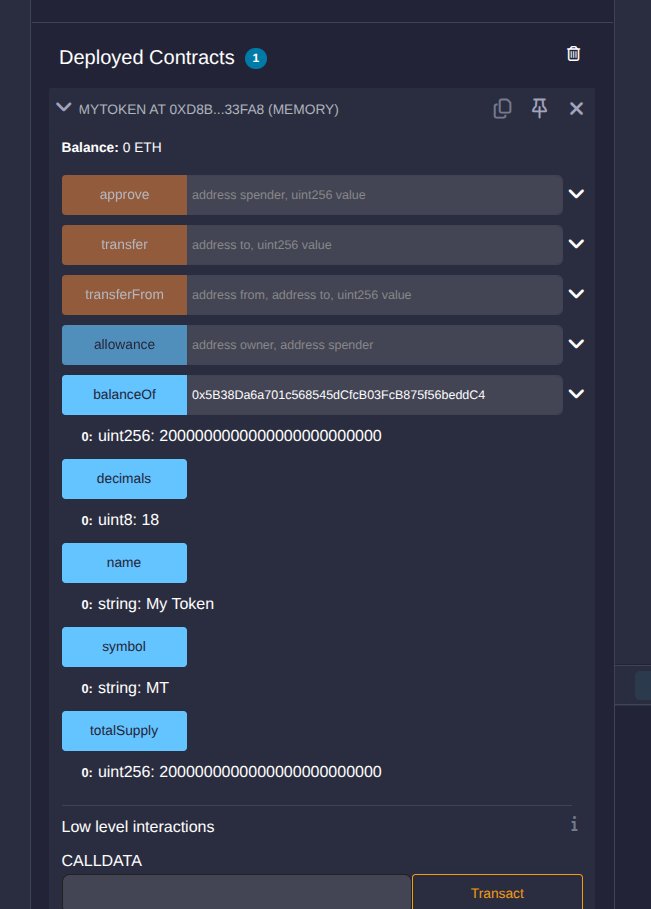The image size is (651, 909).
Task: Query balanceOf for the entered address
Action: click(x=124, y=395)
